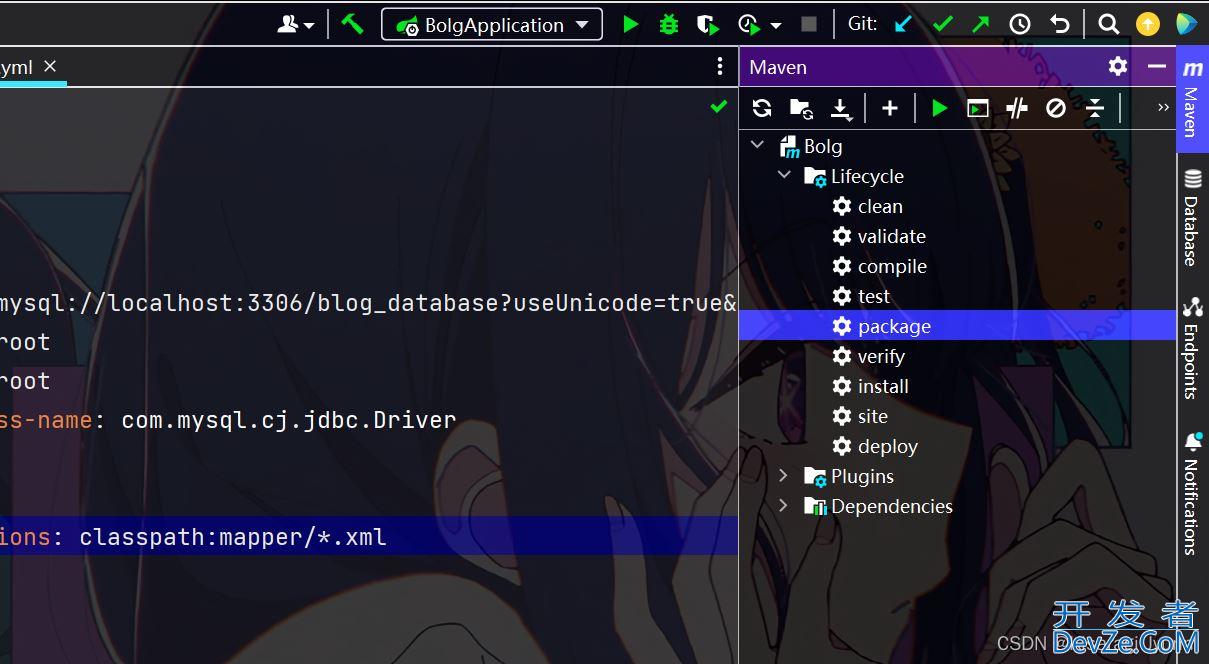The height and width of the screenshot is (664, 1209).
Task: Open the profiler options dropdown arrow
Action: (776, 25)
